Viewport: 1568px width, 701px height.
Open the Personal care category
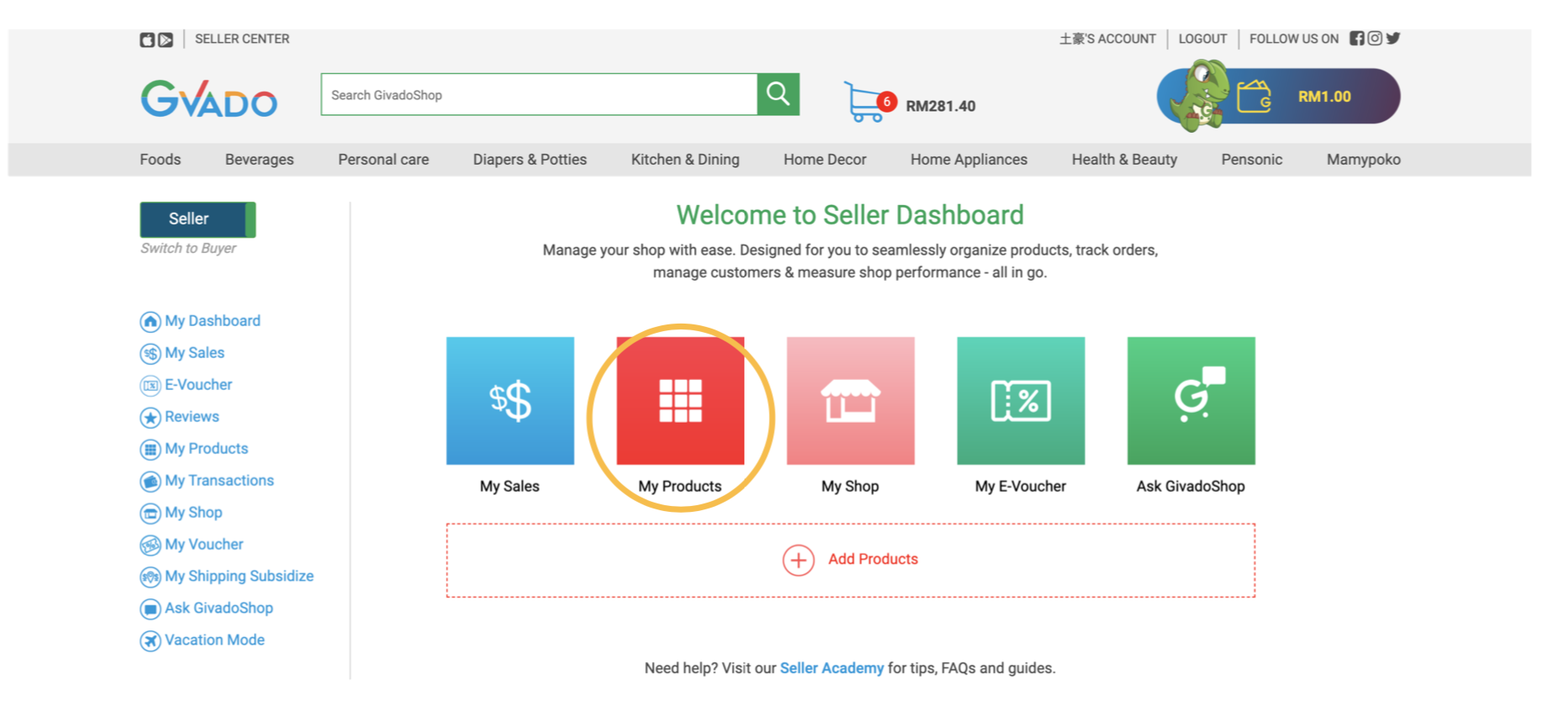point(383,160)
